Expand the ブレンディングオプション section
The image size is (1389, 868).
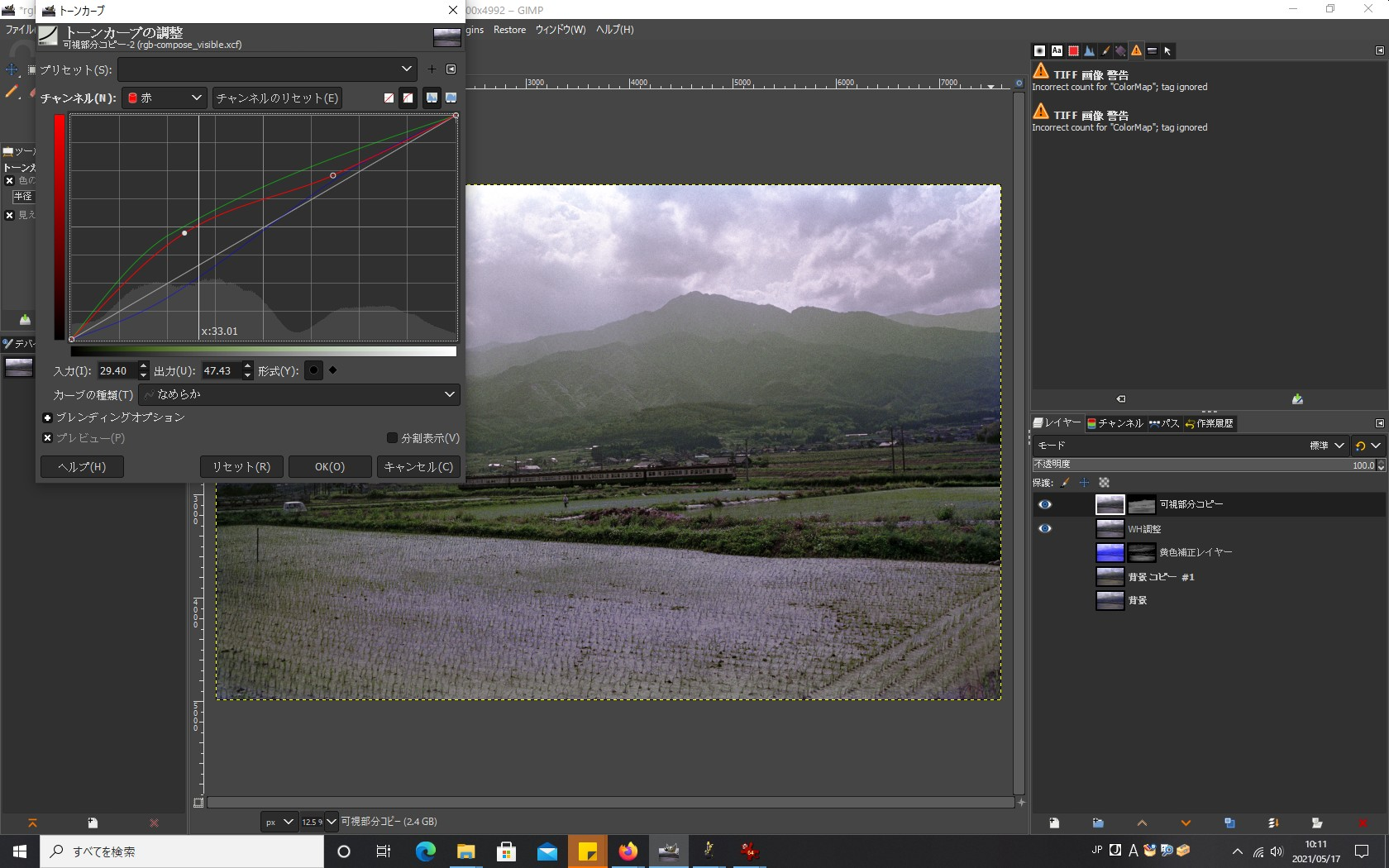(48, 417)
